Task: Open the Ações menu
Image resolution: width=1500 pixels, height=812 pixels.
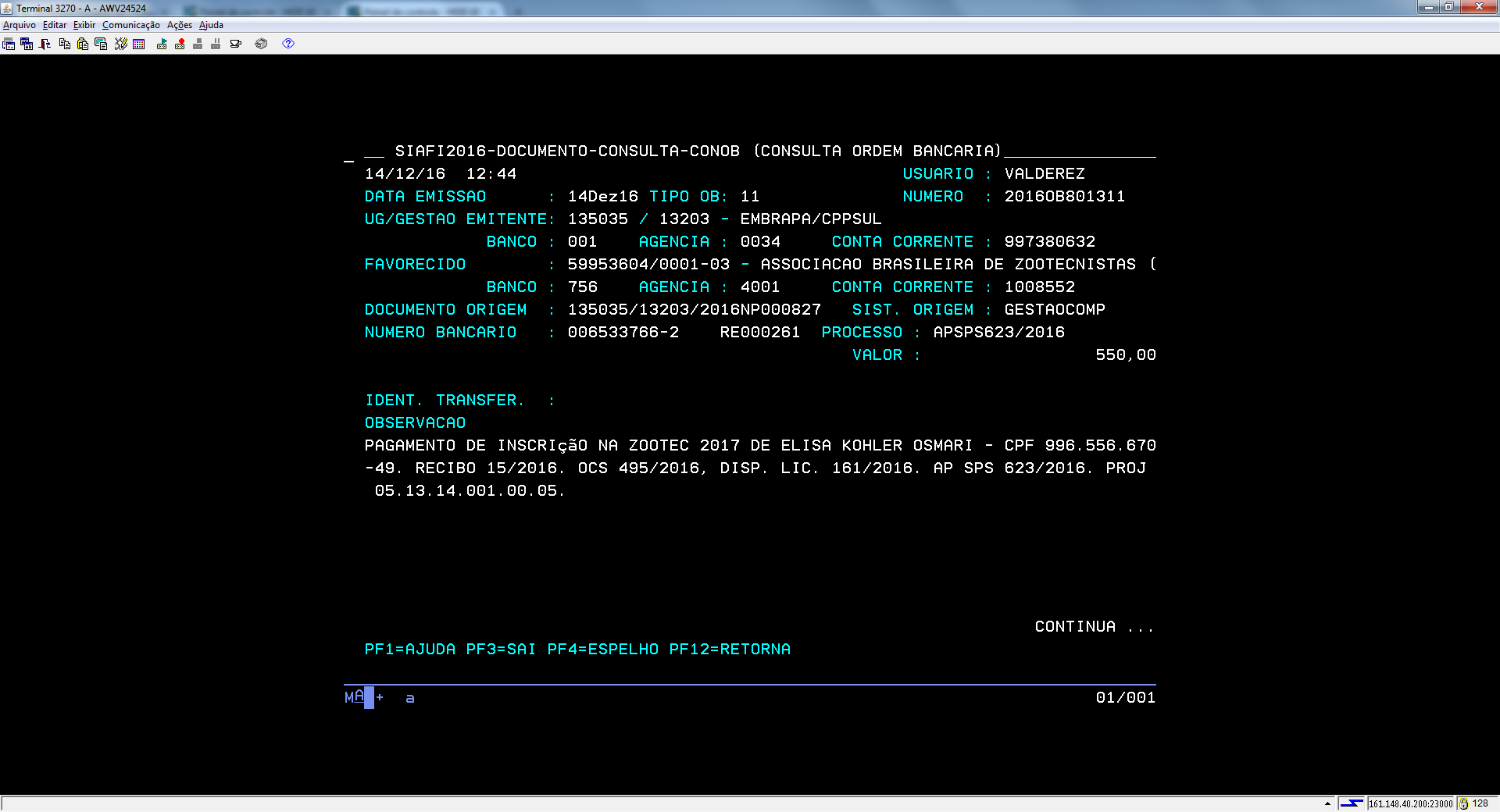Action: point(179,25)
